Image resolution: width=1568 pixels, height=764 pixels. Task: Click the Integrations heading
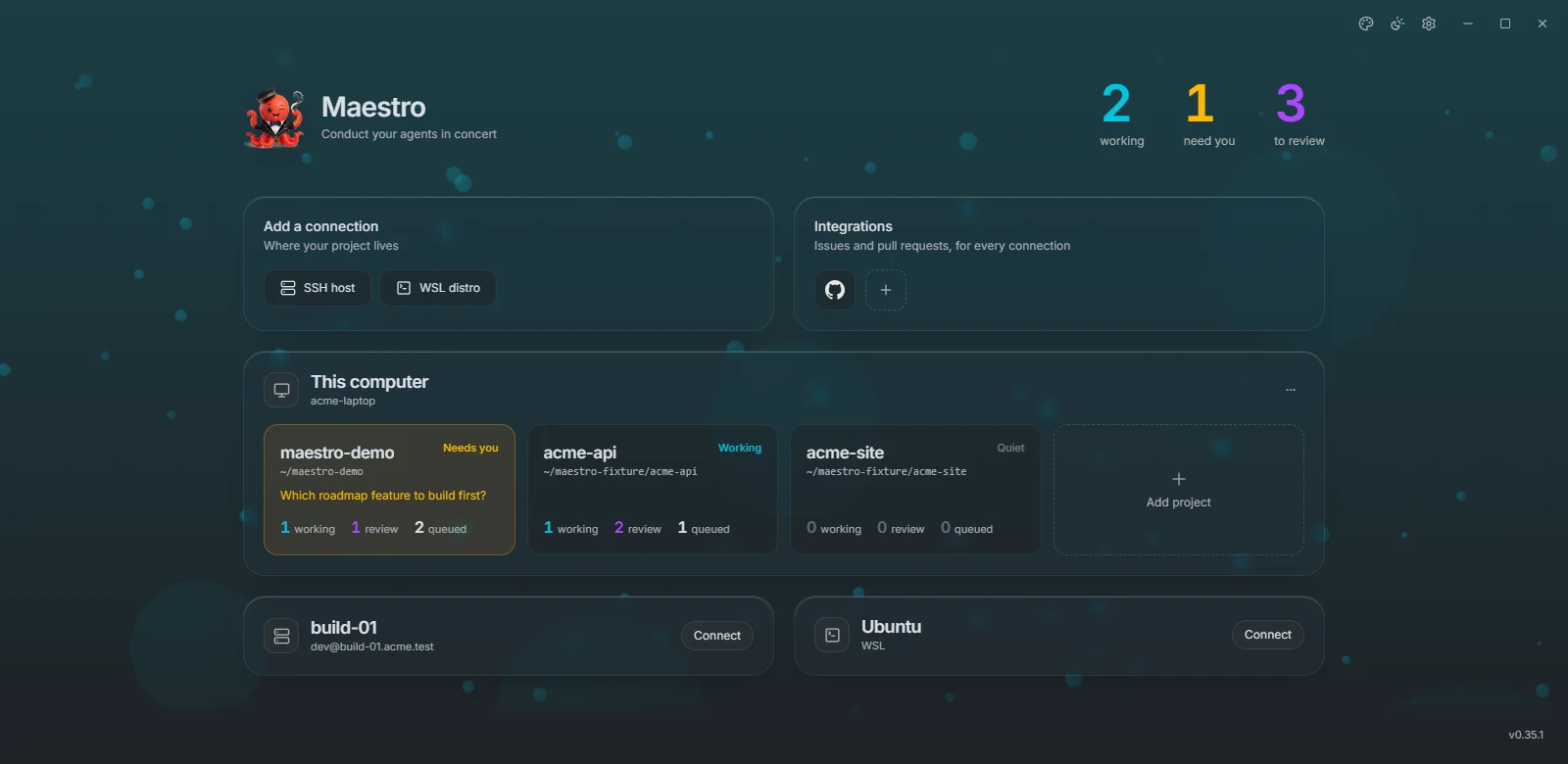[x=854, y=226]
